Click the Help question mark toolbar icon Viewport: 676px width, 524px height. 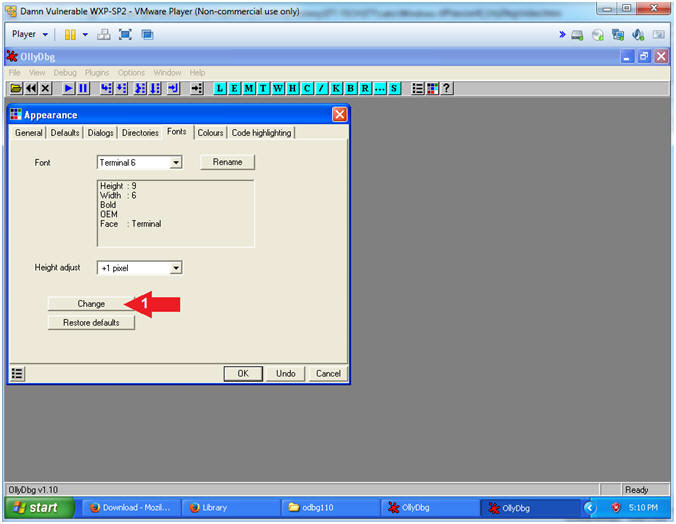coord(447,88)
